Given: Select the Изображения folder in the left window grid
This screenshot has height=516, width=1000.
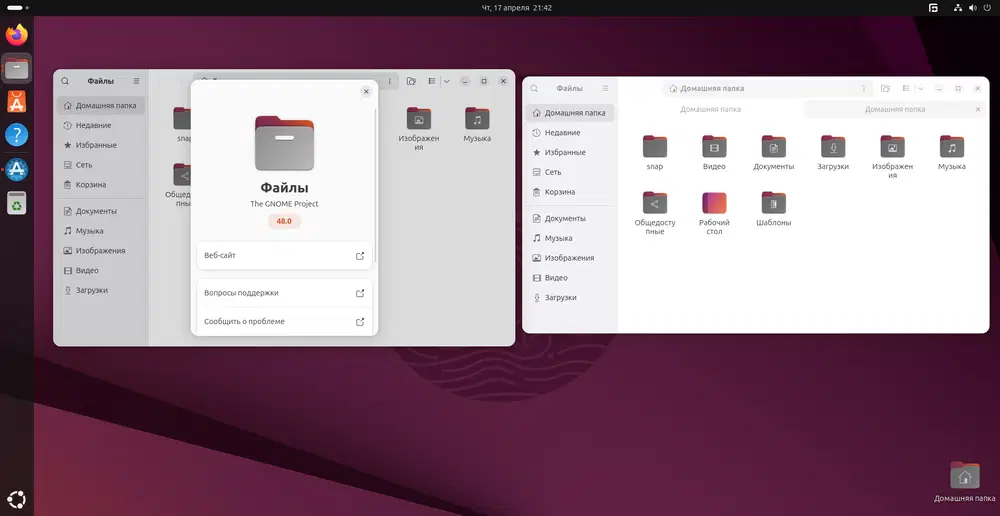Looking at the screenshot, I should [418, 129].
